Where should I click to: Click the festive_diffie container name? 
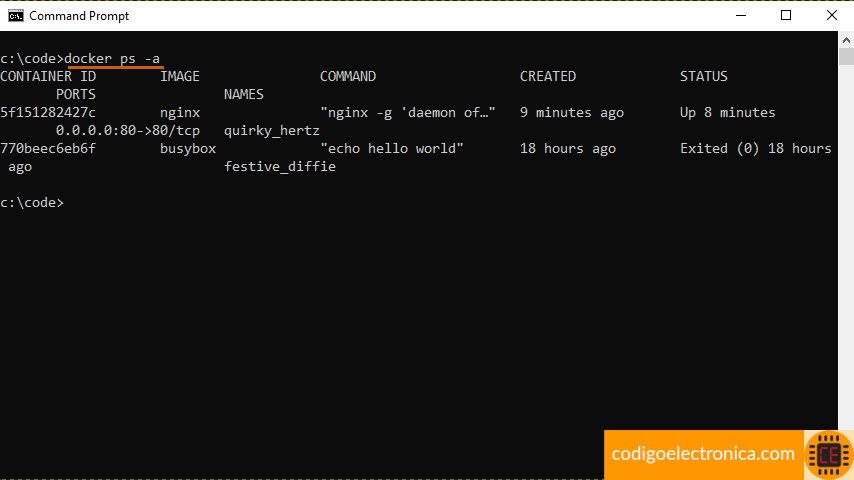[279, 167]
